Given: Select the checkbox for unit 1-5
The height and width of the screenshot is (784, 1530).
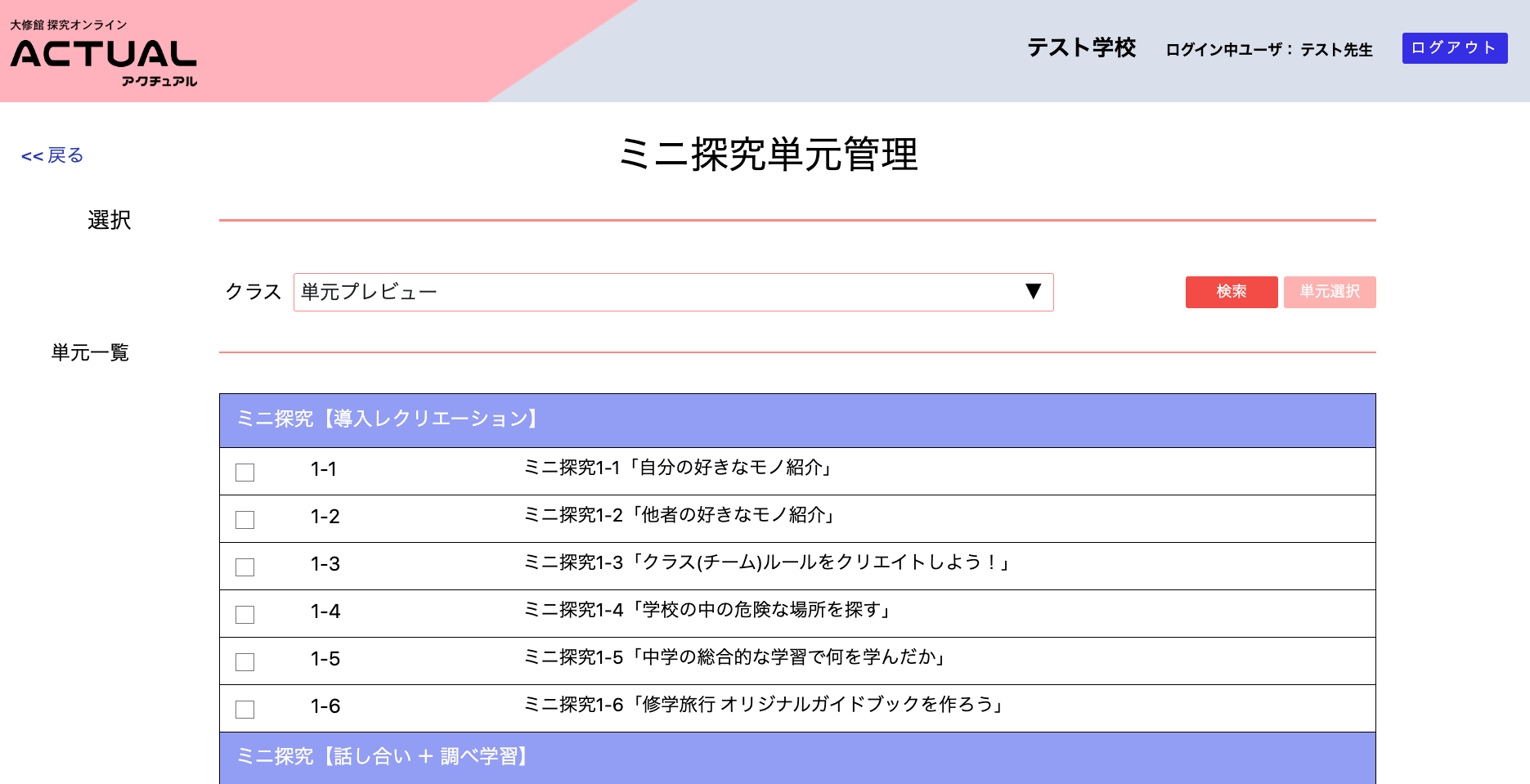Looking at the screenshot, I should pos(245,662).
